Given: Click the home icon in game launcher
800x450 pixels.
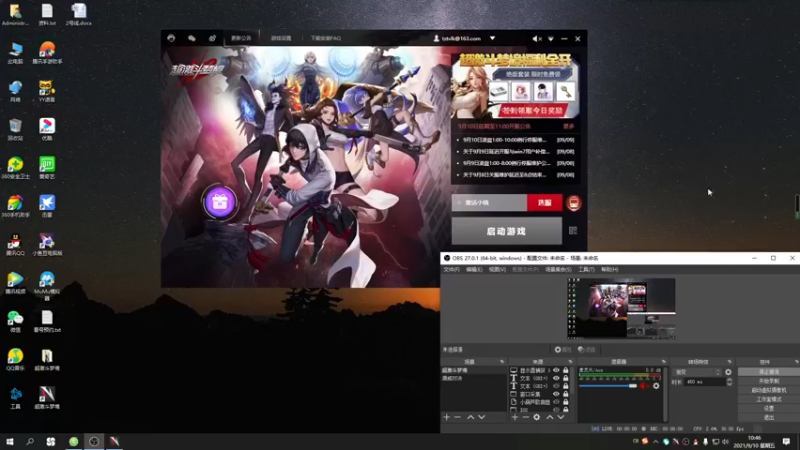Looking at the screenshot, I should point(171,38).
